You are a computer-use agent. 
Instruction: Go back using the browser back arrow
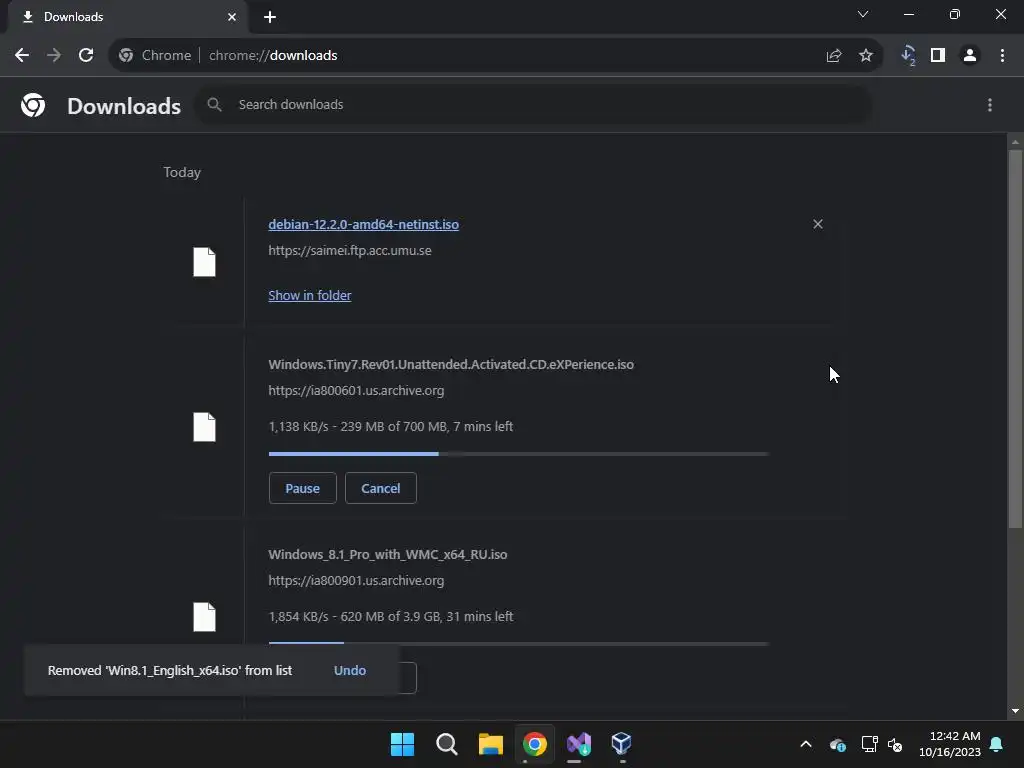22,56
